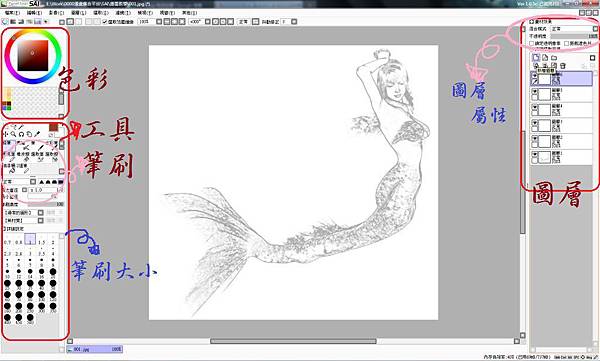Select the zoom magnifier tool
Image resolution: width=600 pixels, height=361 pixels.
click(x=13, y=134)
